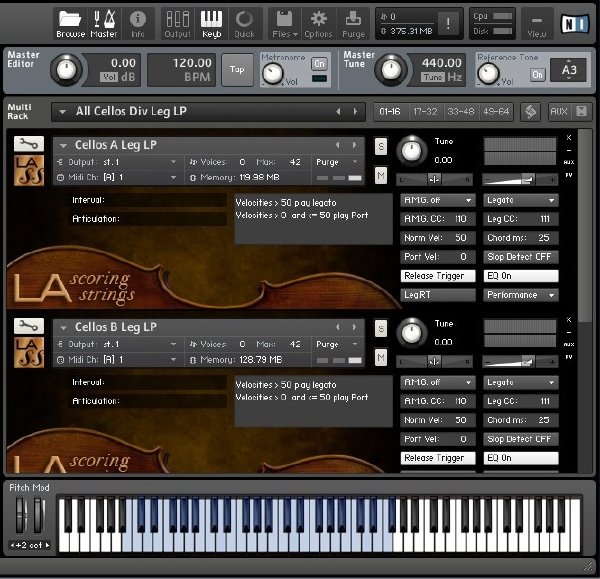The image size is (600, 579).
Task: Toggle Stop Detect OFF for Cellos A
Action: (521, 257)
